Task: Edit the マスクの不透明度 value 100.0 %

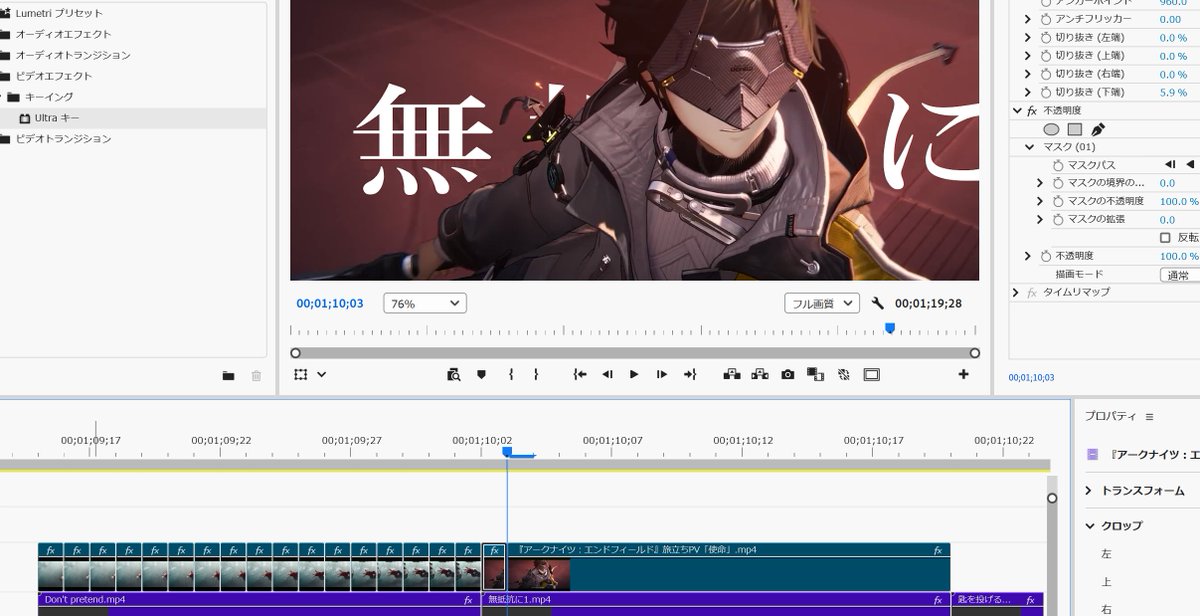Action: point(1179,201)
